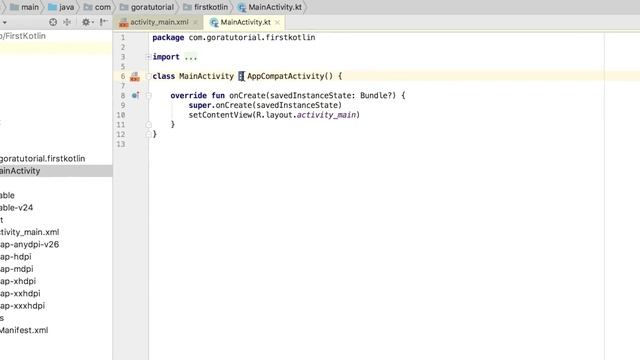640x360 pixels.
Task: Click 'activity_main' in R.layout reference
Action: pyautogui.click(x=326, y=115)
